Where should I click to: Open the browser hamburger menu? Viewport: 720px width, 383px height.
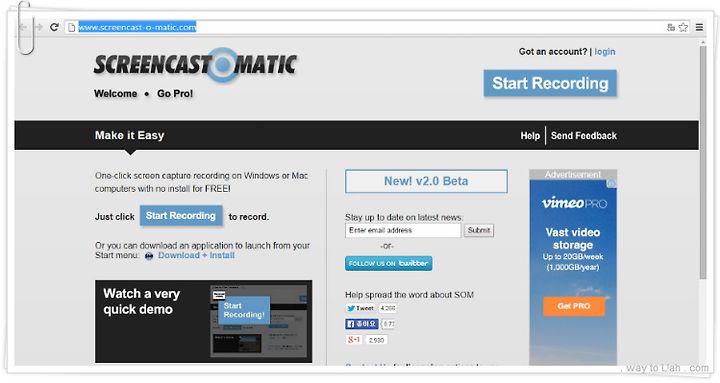pos(699,27)
